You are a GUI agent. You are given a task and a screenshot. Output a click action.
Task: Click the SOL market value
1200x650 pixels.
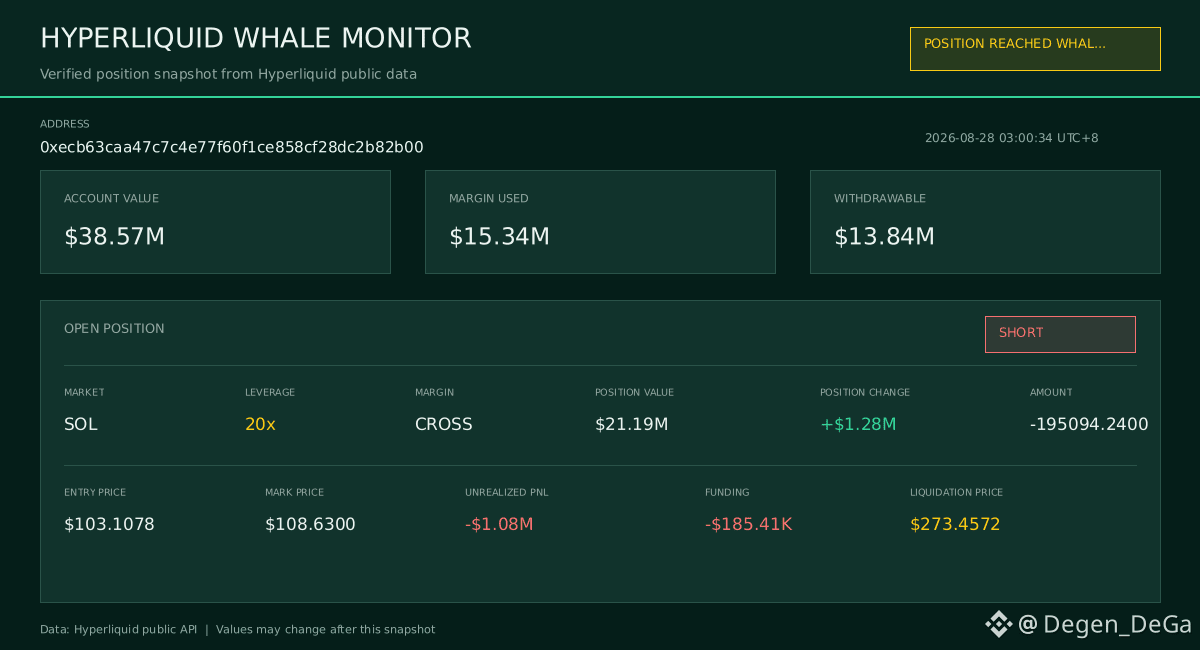point(81,424)
